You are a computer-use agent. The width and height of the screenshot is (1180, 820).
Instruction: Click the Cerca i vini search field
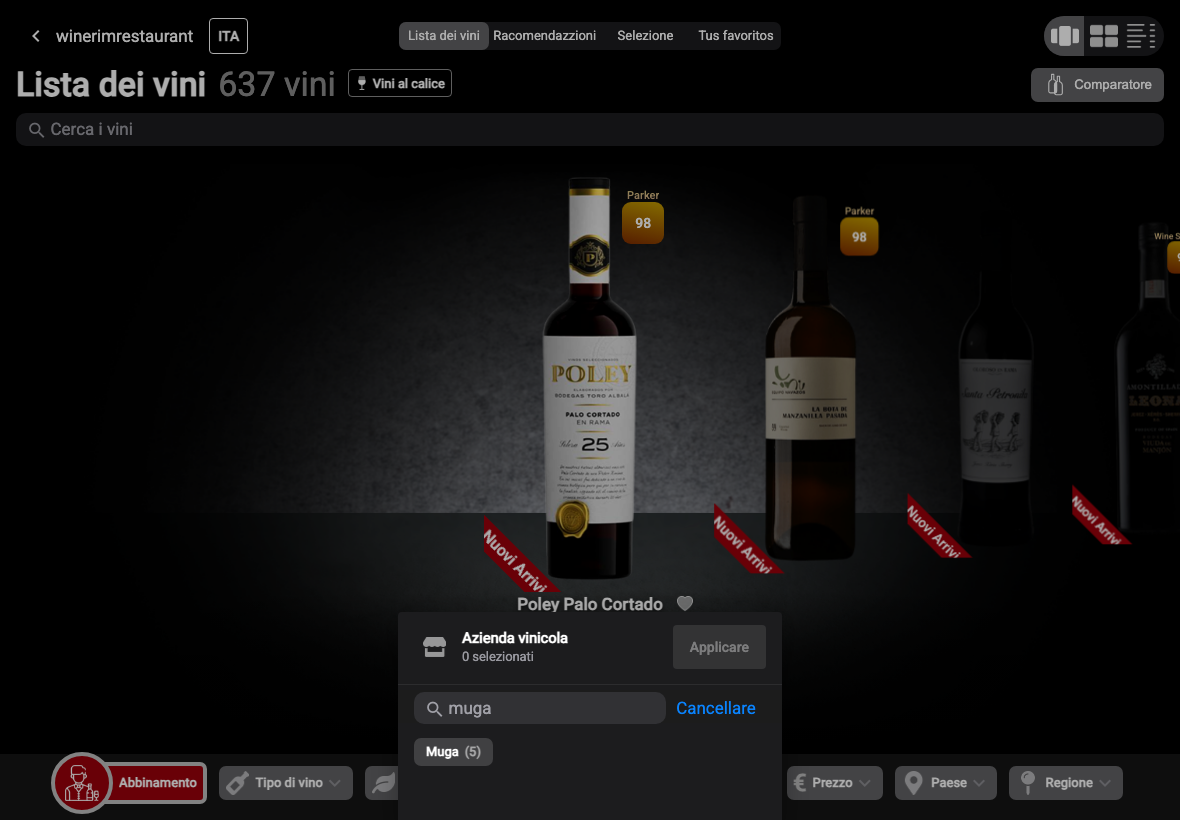click(x=589, y=129)
